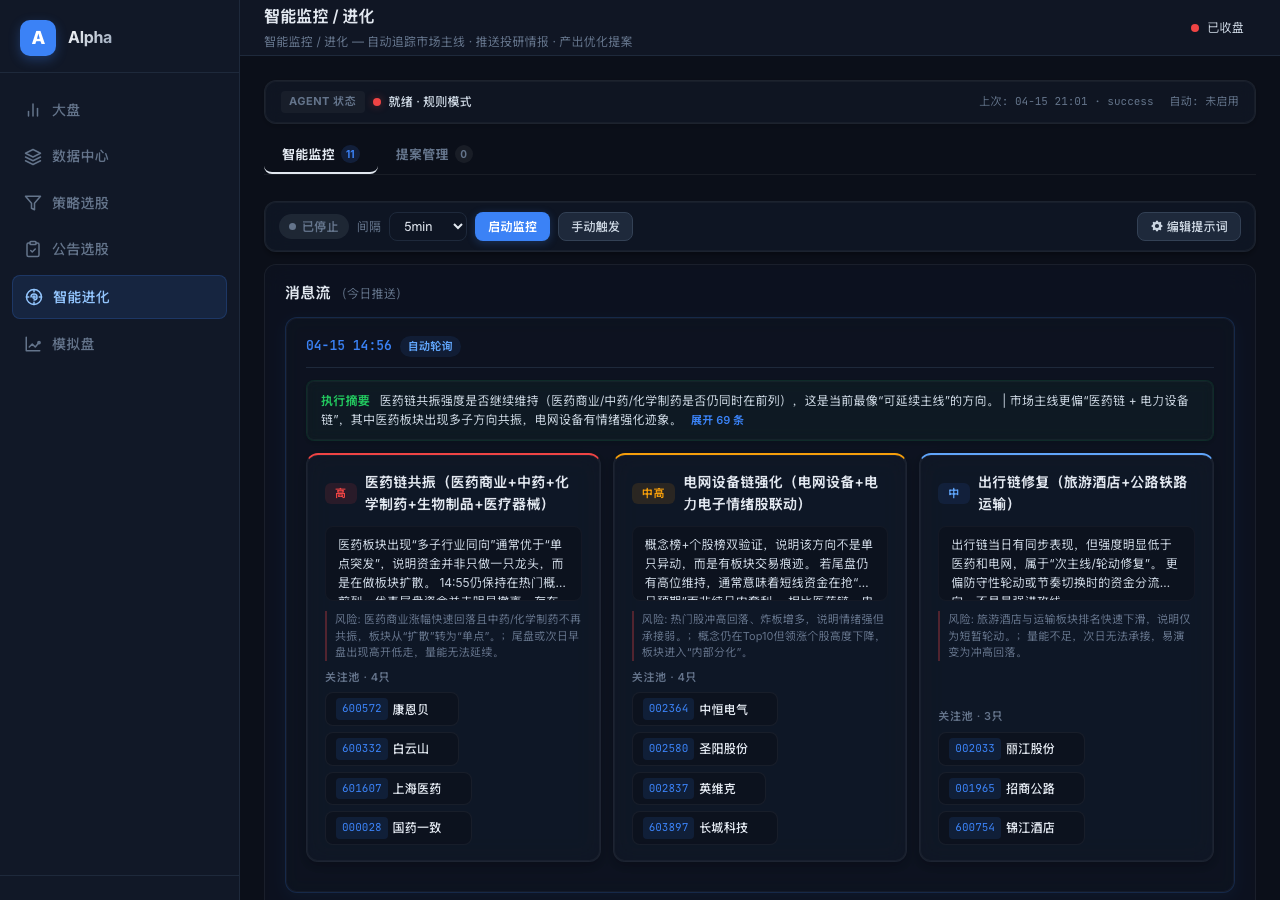The width and height of the screenshot is (1280, 900).
Task: Click the 医药链共振 card title
Action: tap(467, 493)
